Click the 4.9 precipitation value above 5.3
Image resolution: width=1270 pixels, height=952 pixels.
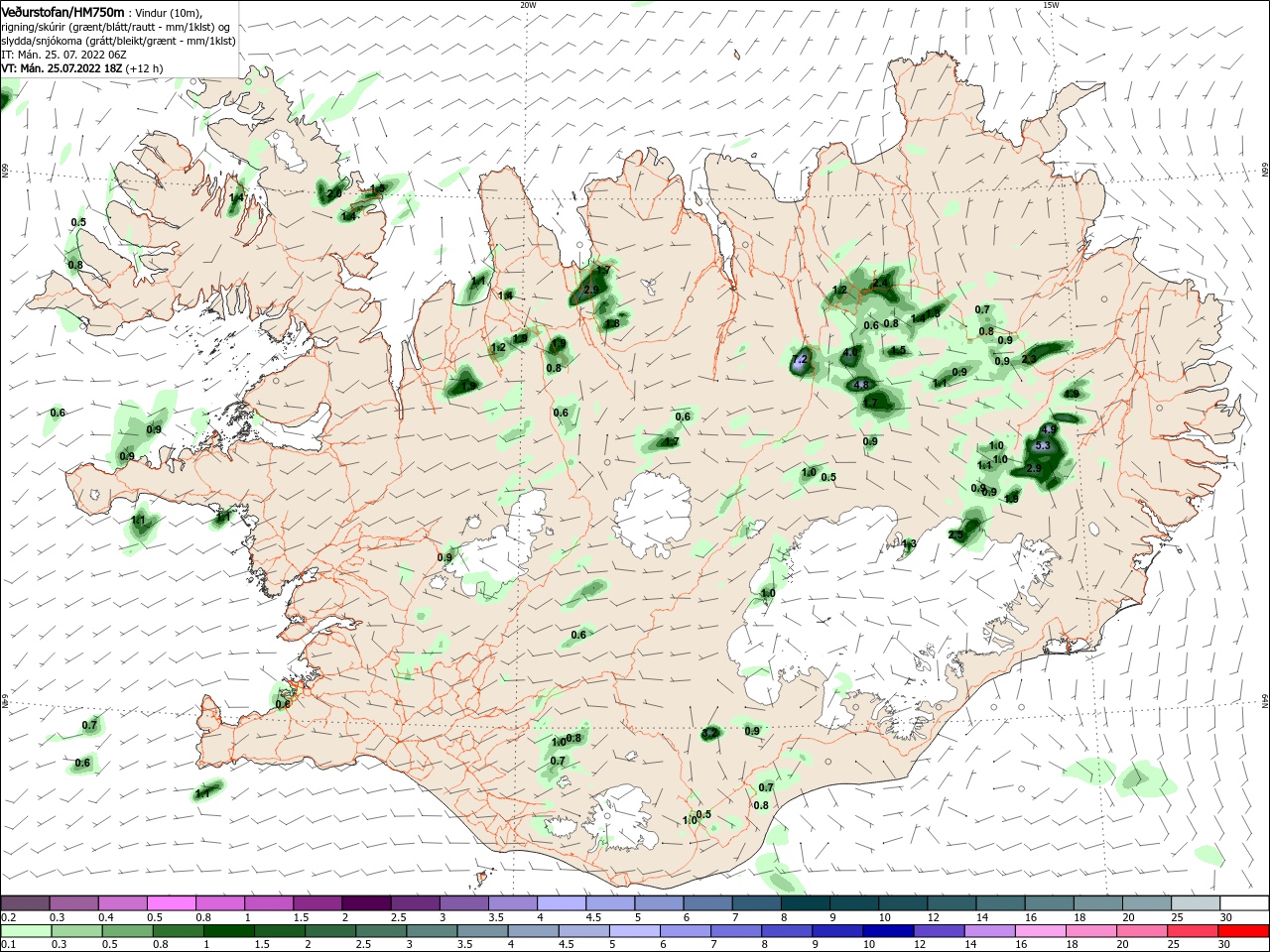[1048, 430]
